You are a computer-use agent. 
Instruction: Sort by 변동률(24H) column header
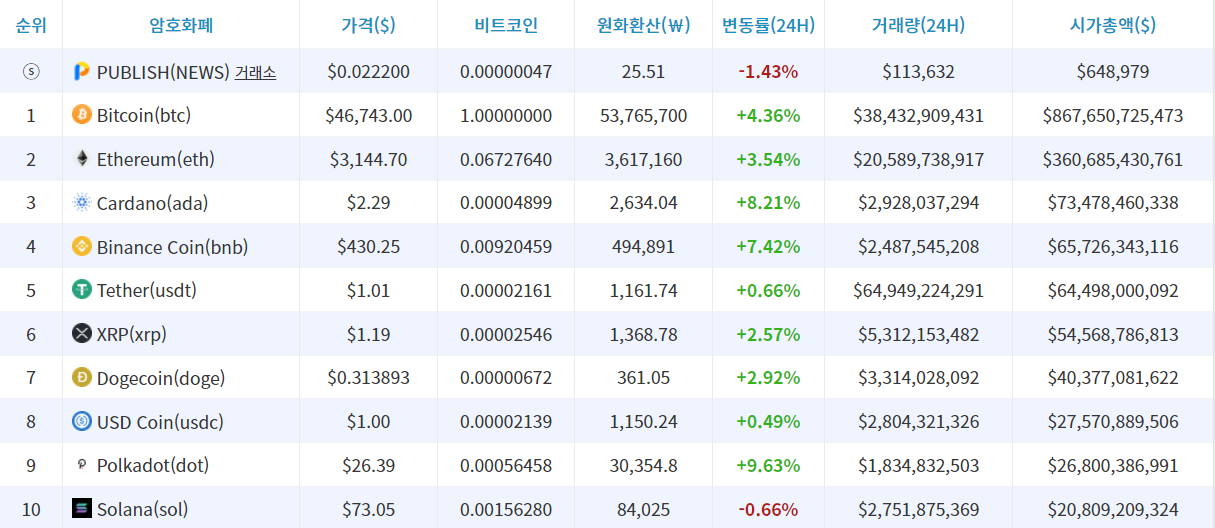[x=768, y=25]
